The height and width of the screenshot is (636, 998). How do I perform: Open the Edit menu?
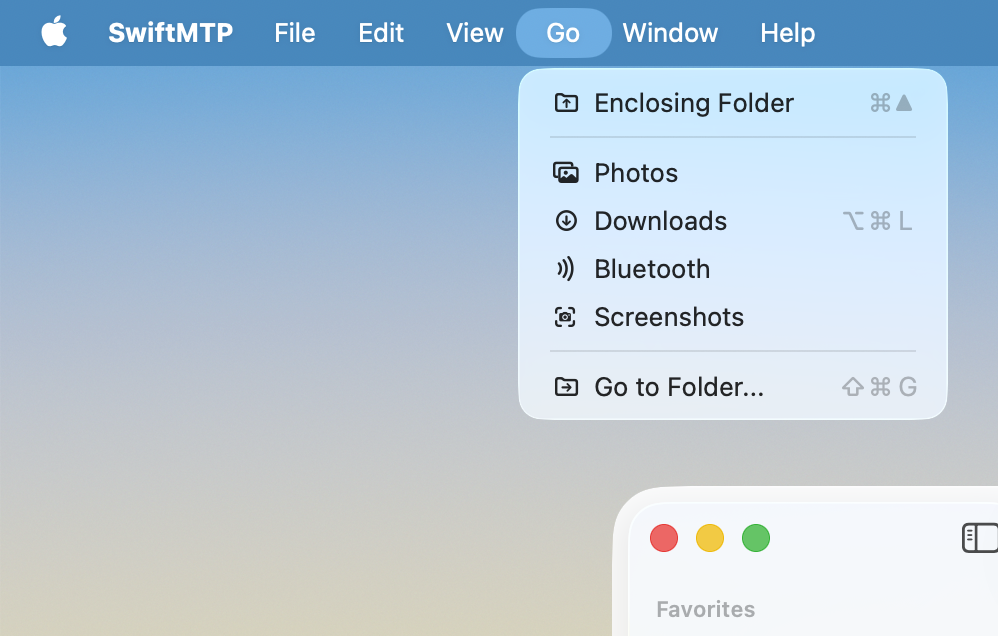381,32
